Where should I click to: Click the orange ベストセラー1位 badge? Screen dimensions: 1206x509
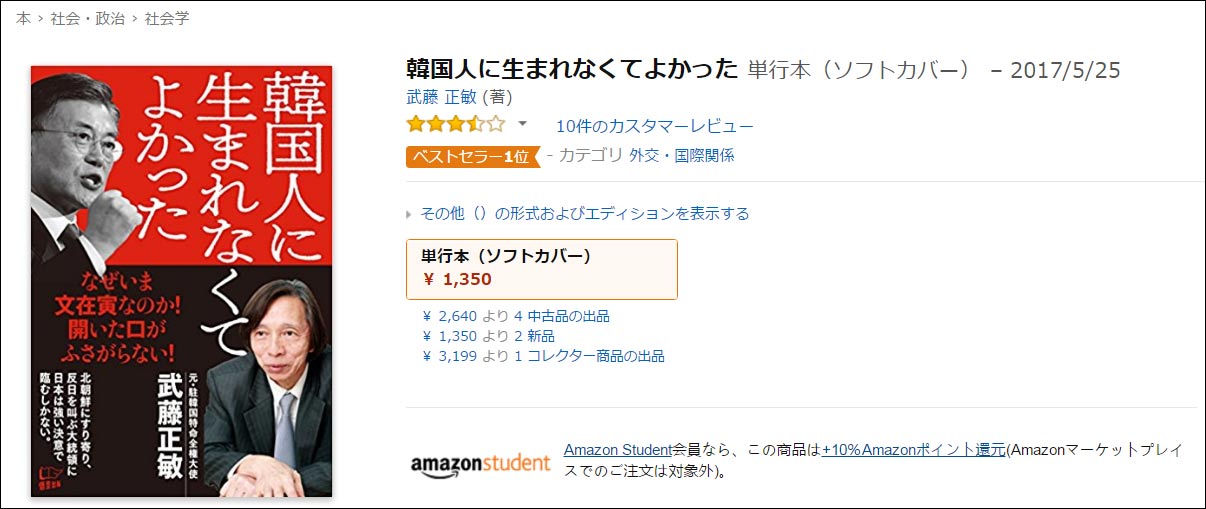(469, 156)
